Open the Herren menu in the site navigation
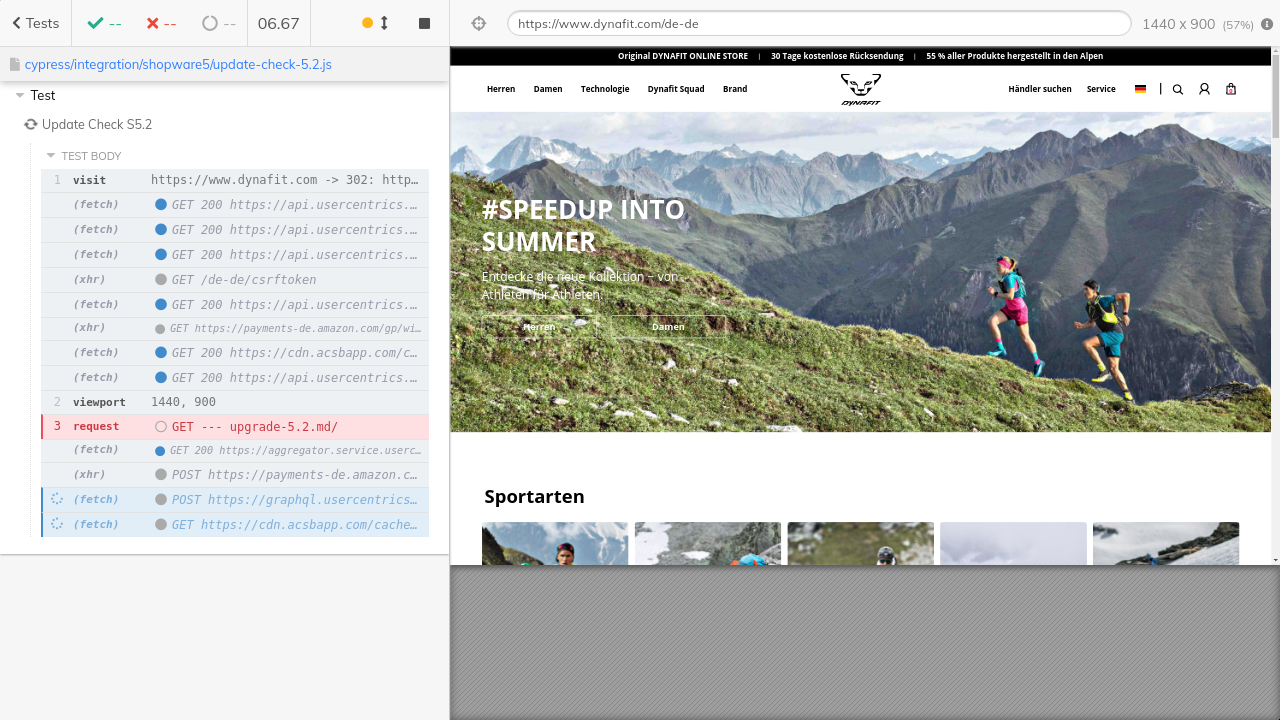Viewport: 1280px width, 720px height. (501, 89)
